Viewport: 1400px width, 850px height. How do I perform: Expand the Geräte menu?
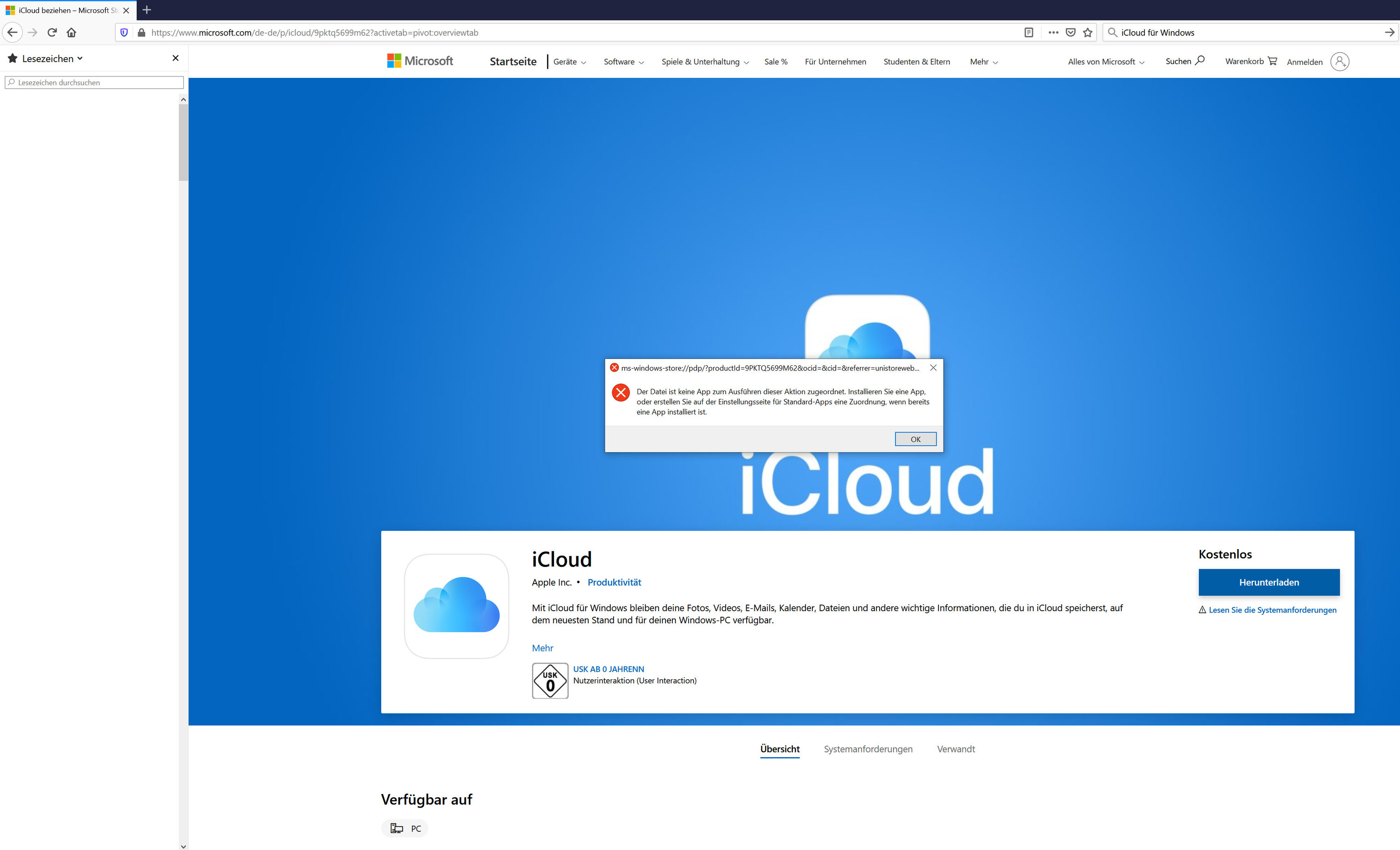[569, 62]
